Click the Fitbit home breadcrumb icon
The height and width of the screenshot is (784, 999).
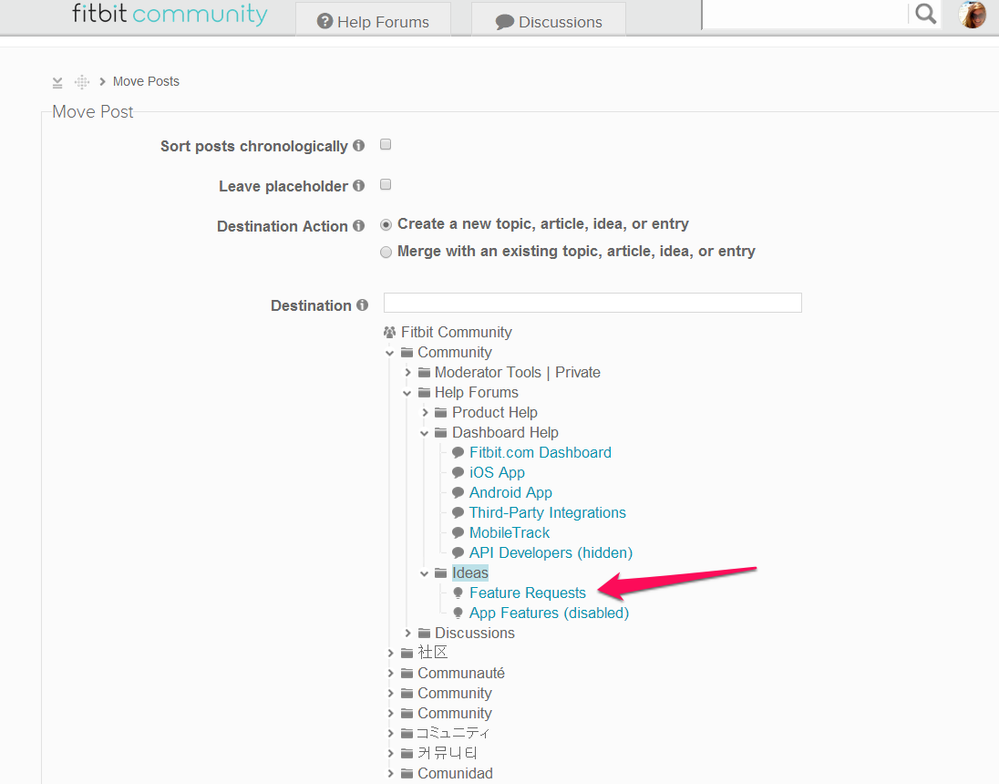click(82, 82)
